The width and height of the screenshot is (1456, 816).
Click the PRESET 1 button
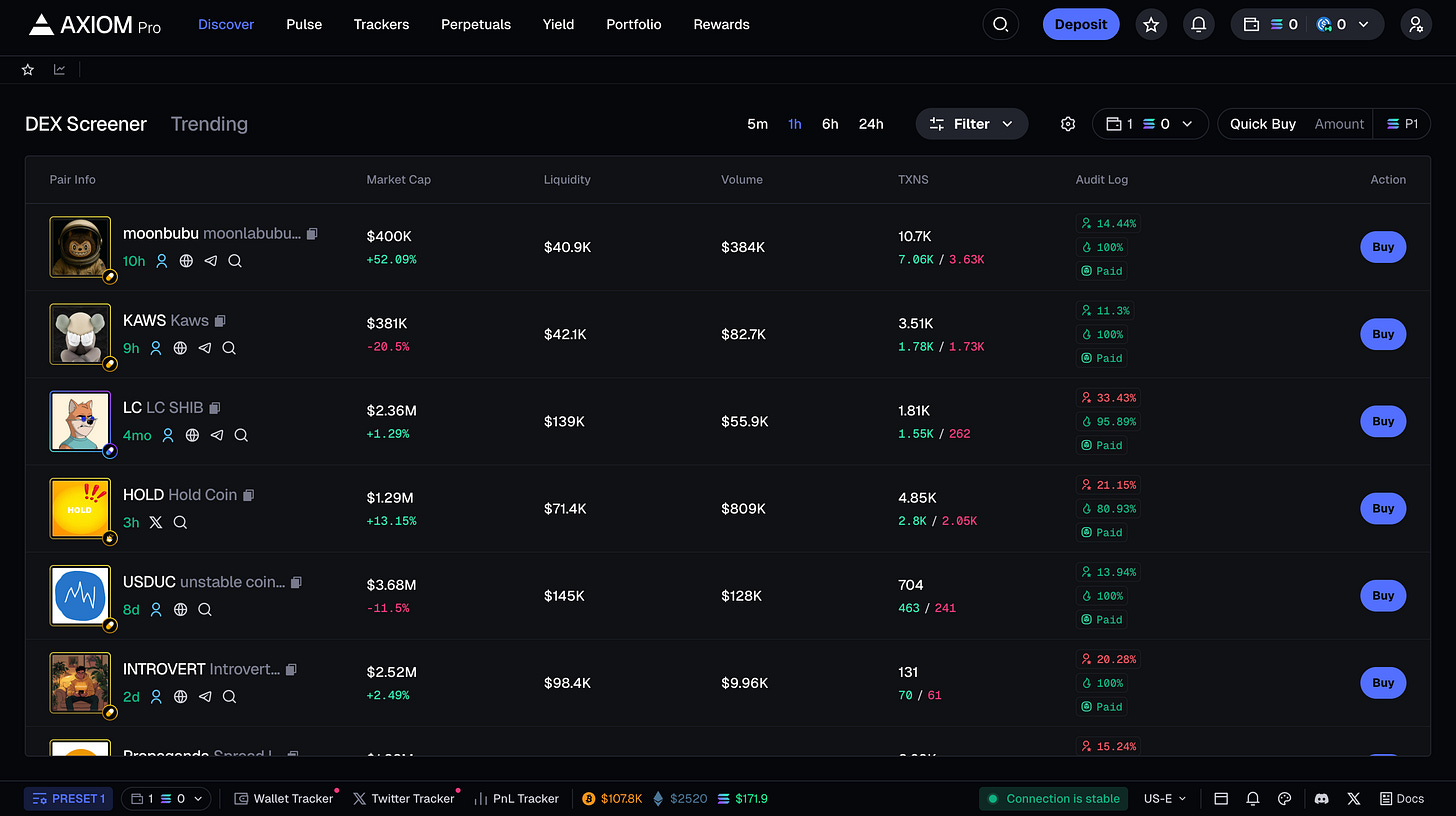(68, 799)
